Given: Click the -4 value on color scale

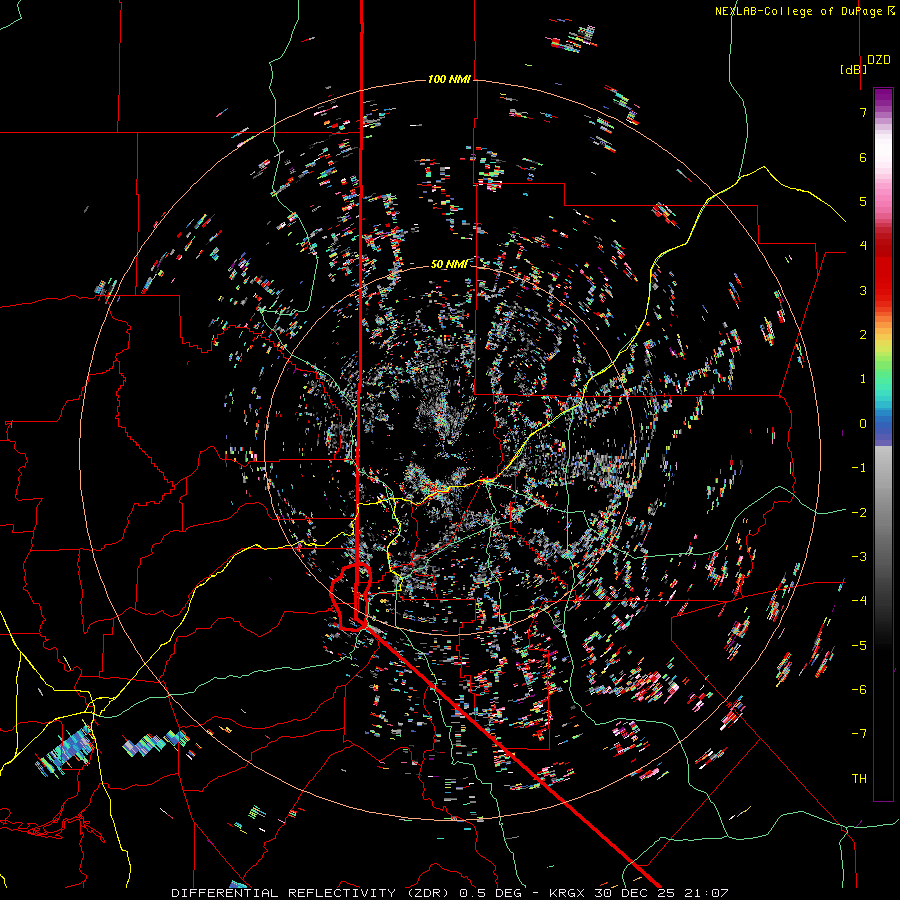Looking at the screenshot, I should (x=859, y=601).
